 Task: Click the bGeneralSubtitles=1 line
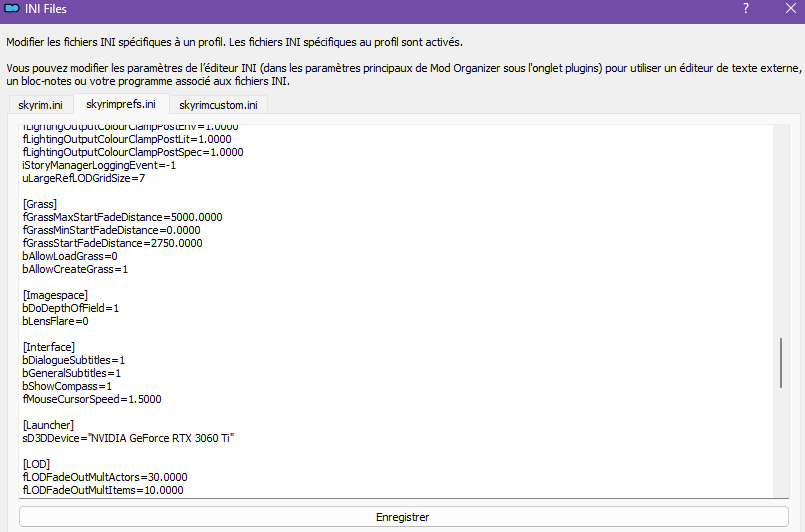tap(72, 373)
